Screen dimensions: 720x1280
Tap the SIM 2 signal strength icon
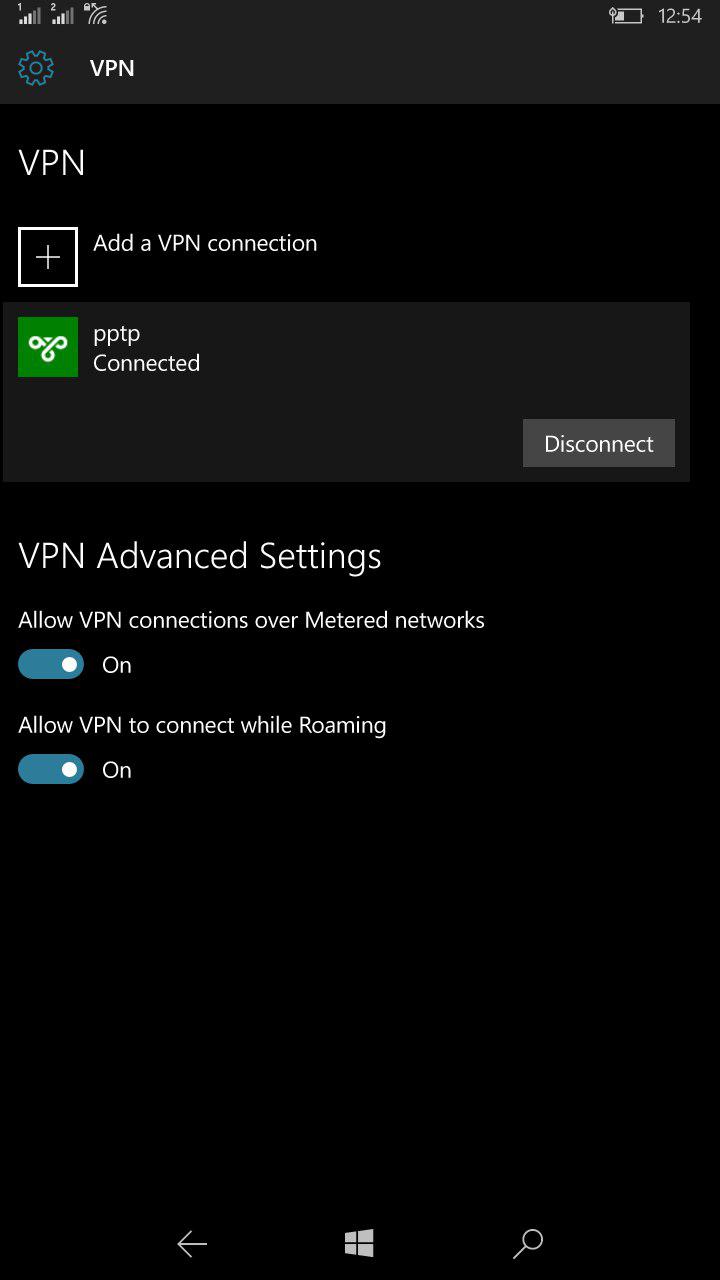[x=62, y=15]
